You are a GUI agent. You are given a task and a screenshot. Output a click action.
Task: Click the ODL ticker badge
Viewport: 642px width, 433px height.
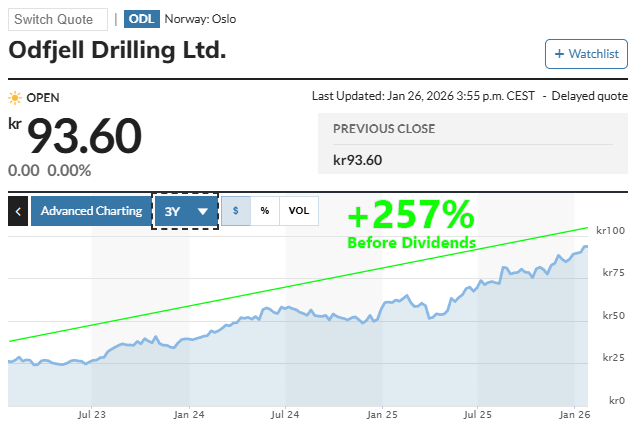pyautogui.click(x=142, y=19)
